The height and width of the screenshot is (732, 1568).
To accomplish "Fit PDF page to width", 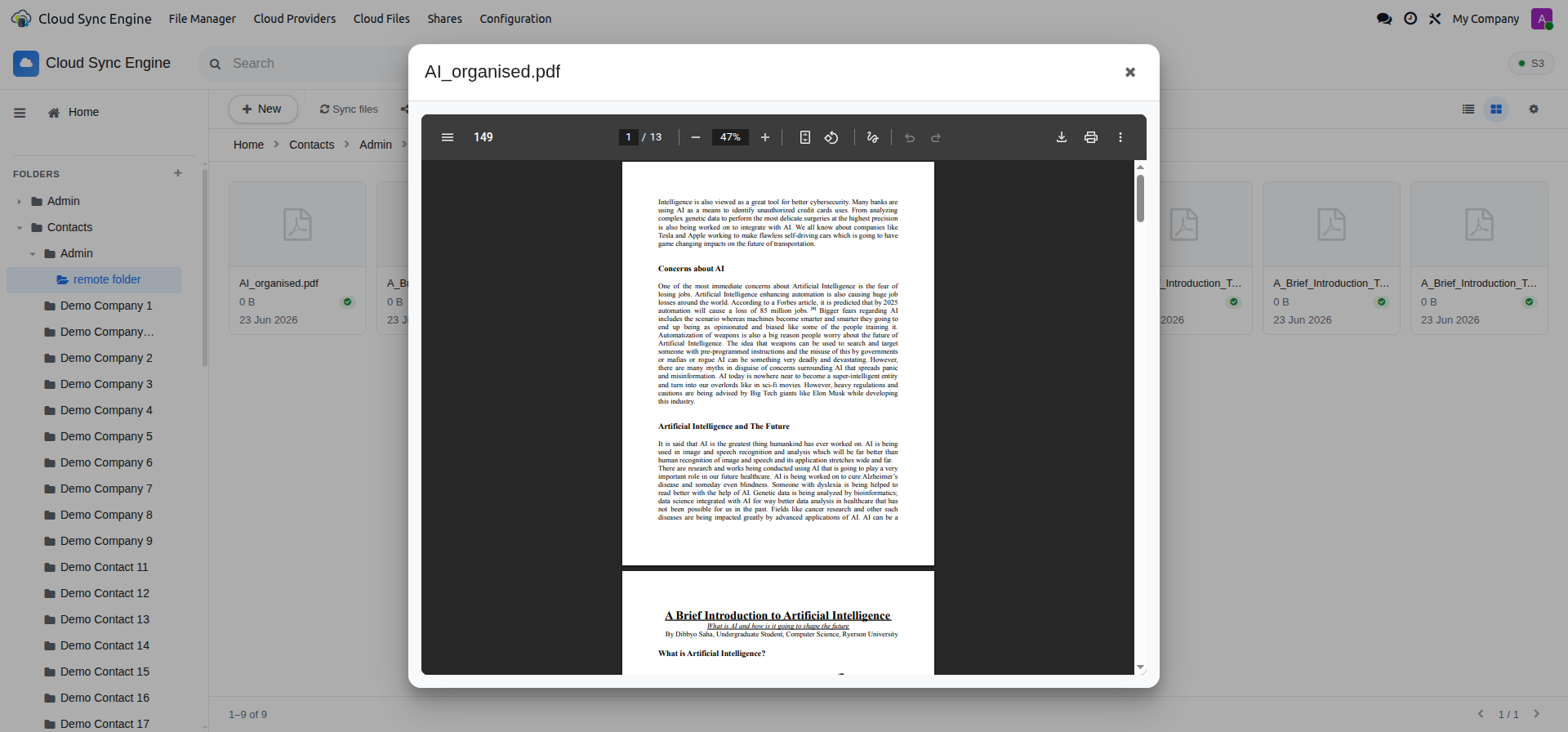I will (805, 137).
